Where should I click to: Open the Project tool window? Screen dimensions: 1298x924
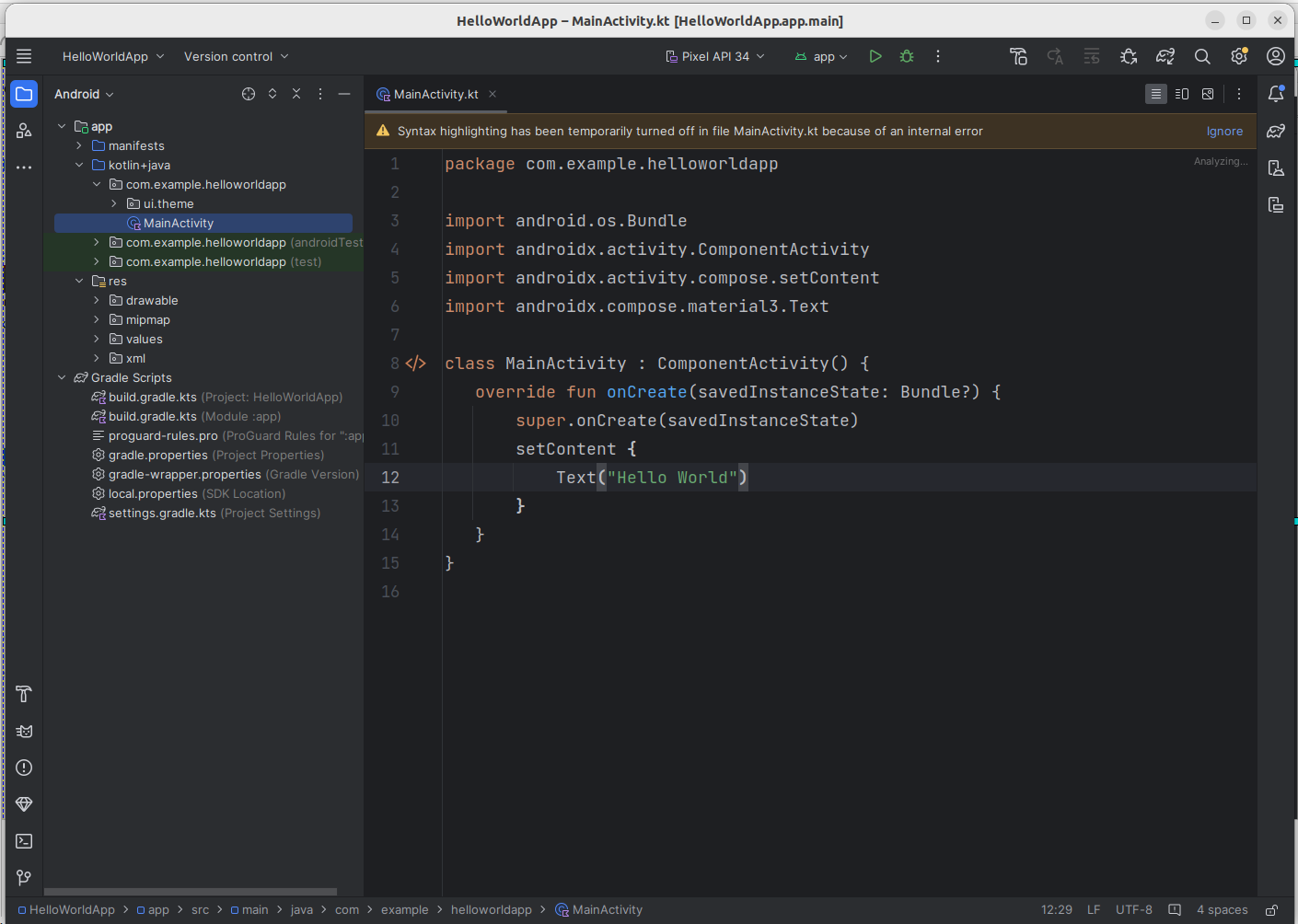(x=24, y=94)
